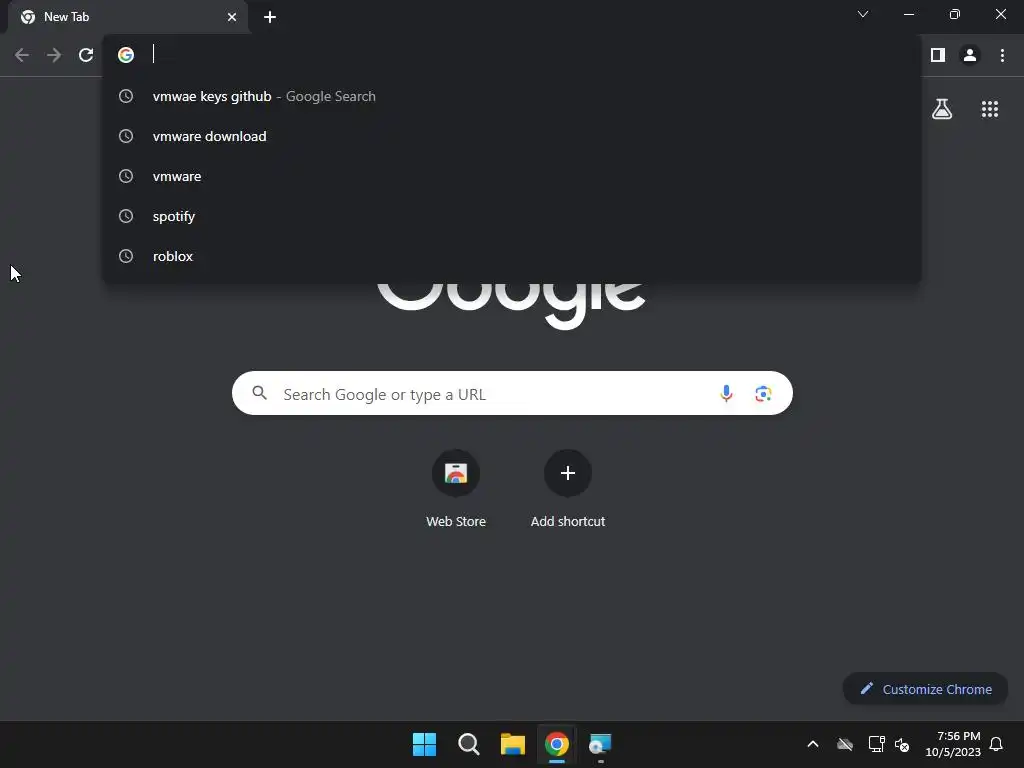This screenshot has width=1024, height=768.
Task: Reload the page with the refresh icon
Action: [86, 55]
